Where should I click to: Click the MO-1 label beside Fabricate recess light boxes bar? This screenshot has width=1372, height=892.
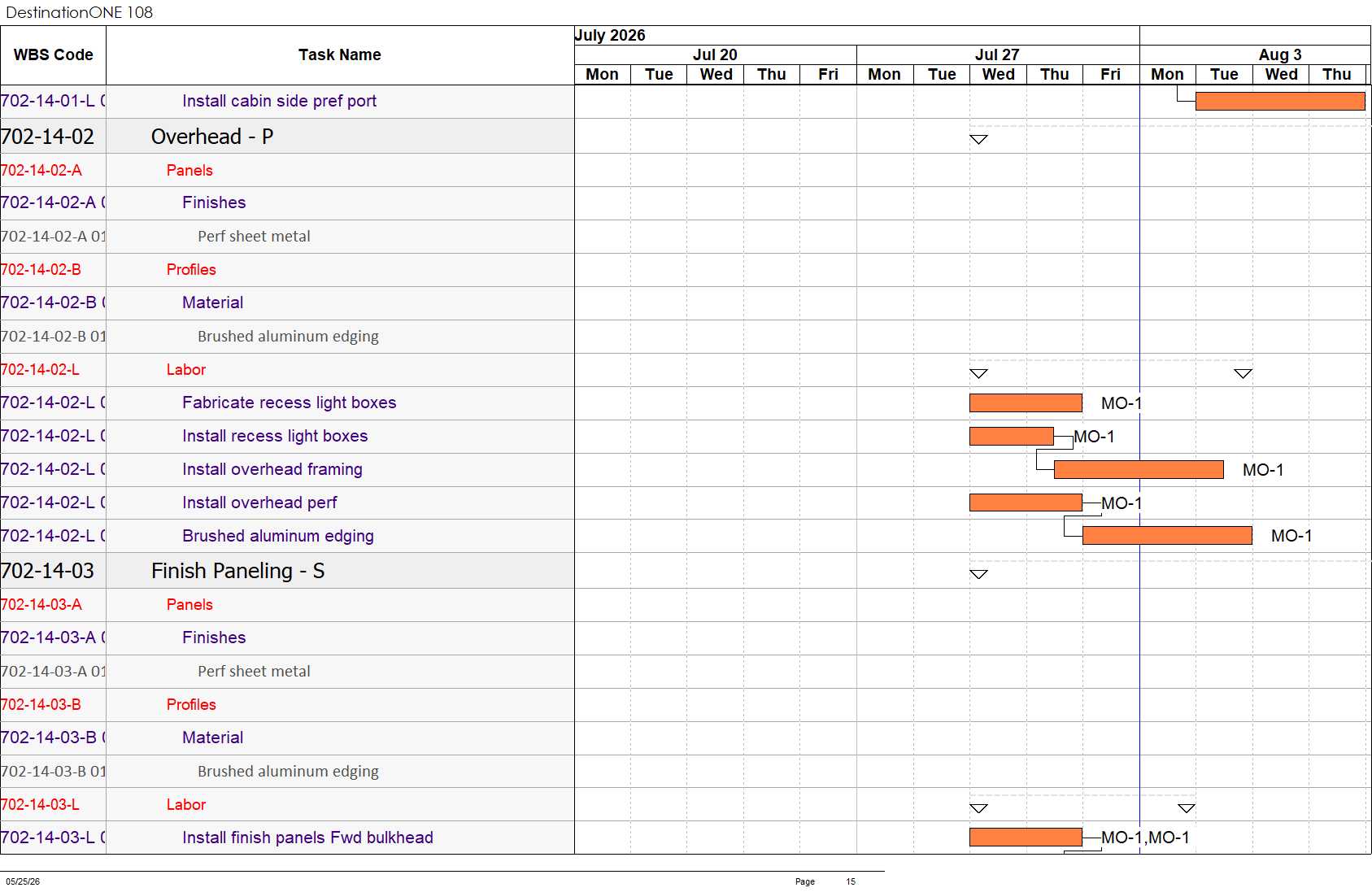point(1122,403)
